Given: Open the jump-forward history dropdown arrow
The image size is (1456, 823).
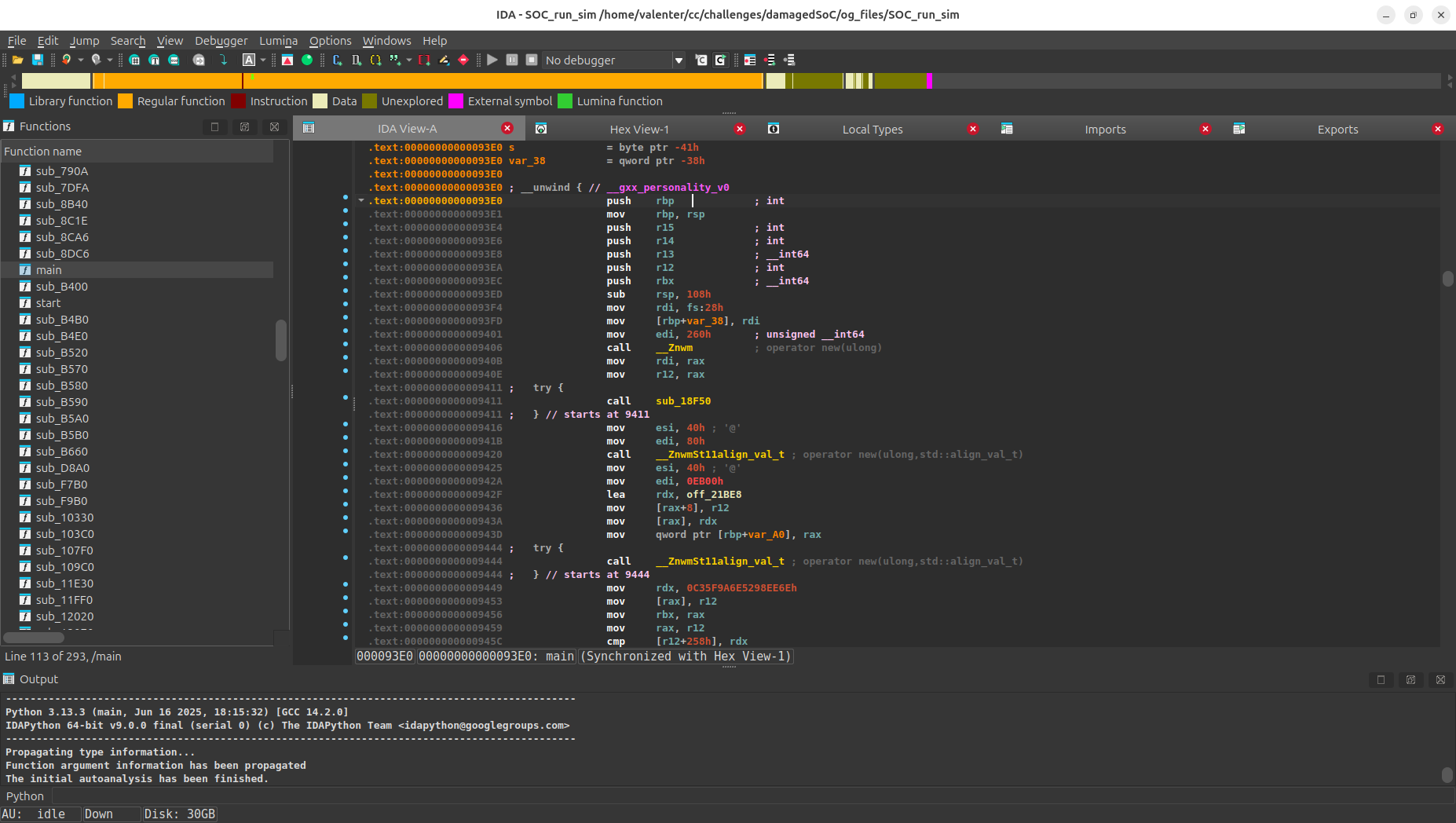Looking at the screenshot, I should point(110,60).
